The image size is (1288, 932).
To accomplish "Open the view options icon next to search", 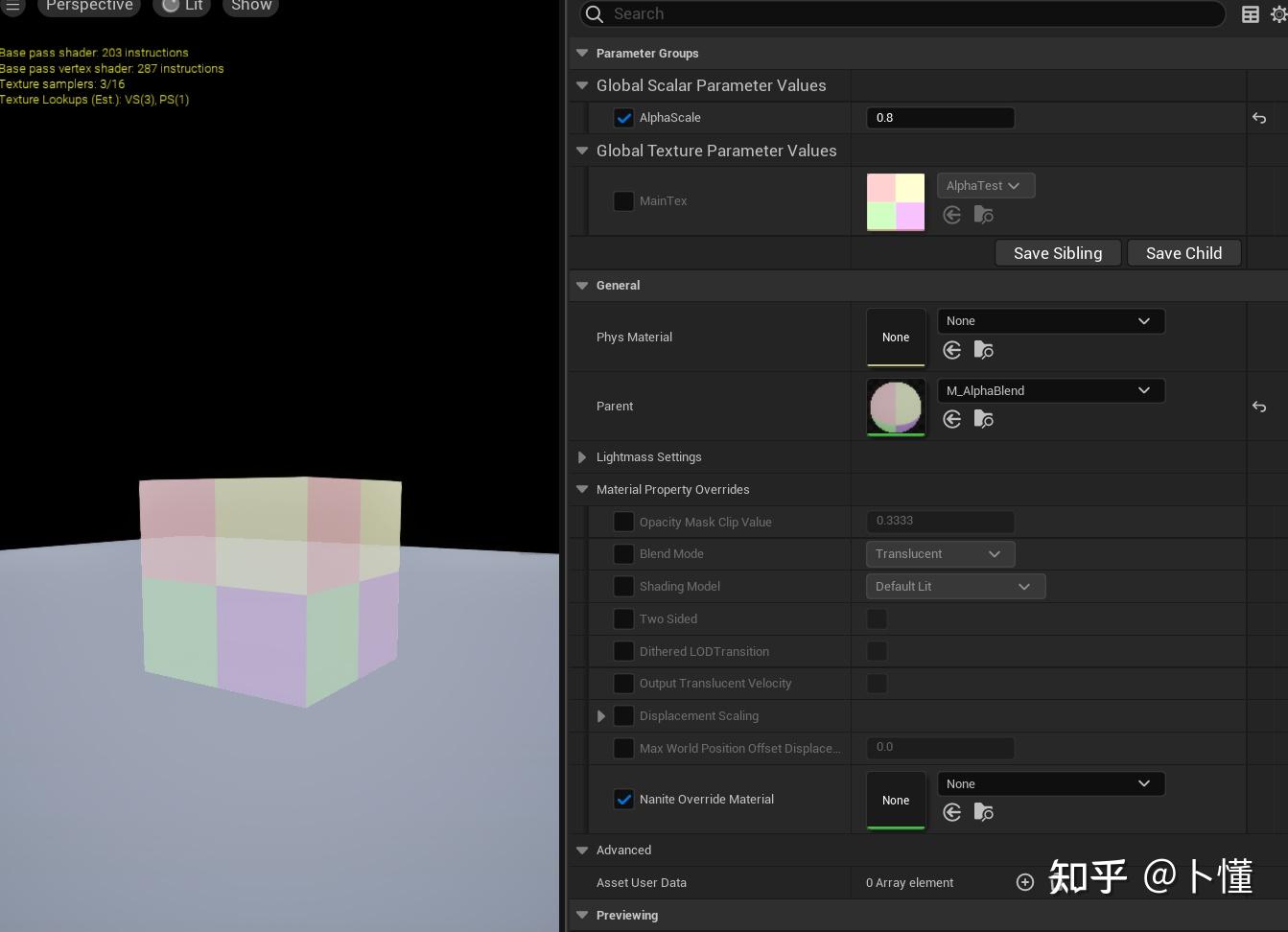I will pyautogui.click(x=1249, y=14).
